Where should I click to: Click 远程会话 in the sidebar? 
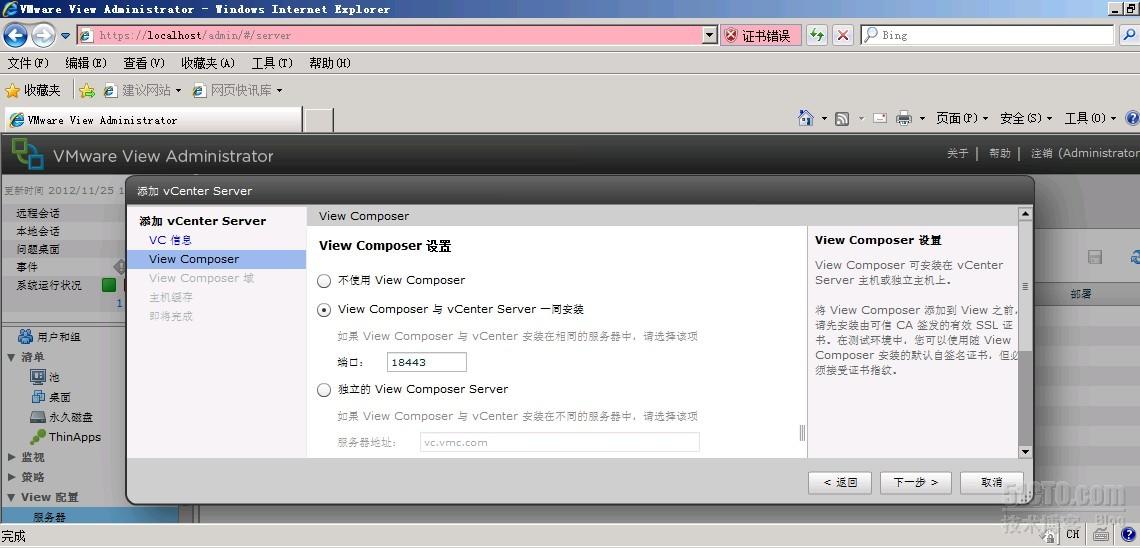point(38,214)
